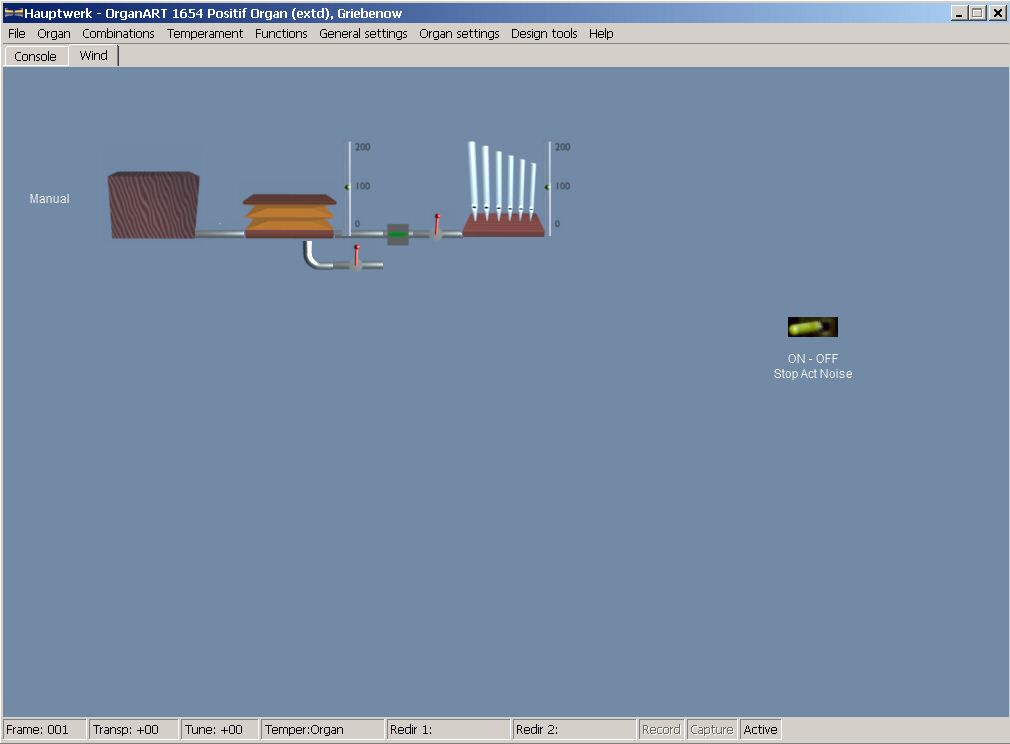Screen dimensions: 1010x744
Task: Click the wooden blower box
Action: point(153,205)
